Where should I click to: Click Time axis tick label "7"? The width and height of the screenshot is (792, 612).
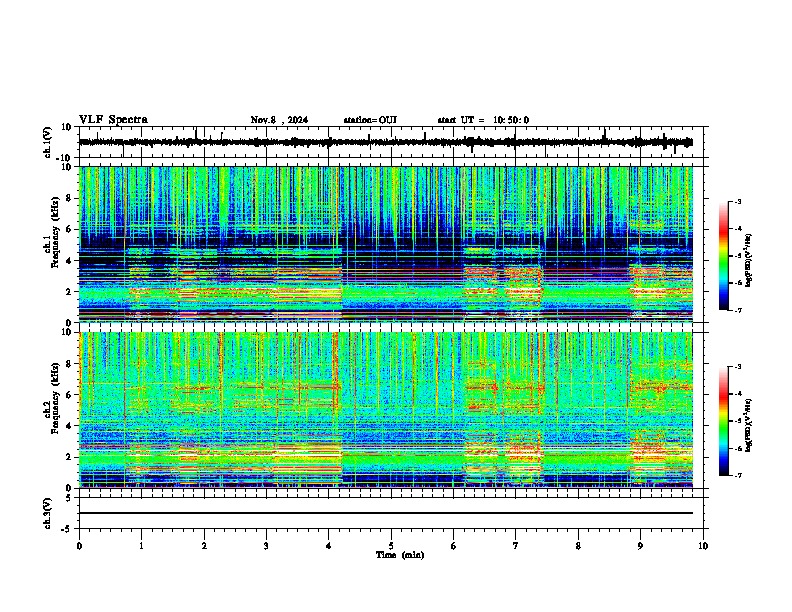[x=516, y=546]
